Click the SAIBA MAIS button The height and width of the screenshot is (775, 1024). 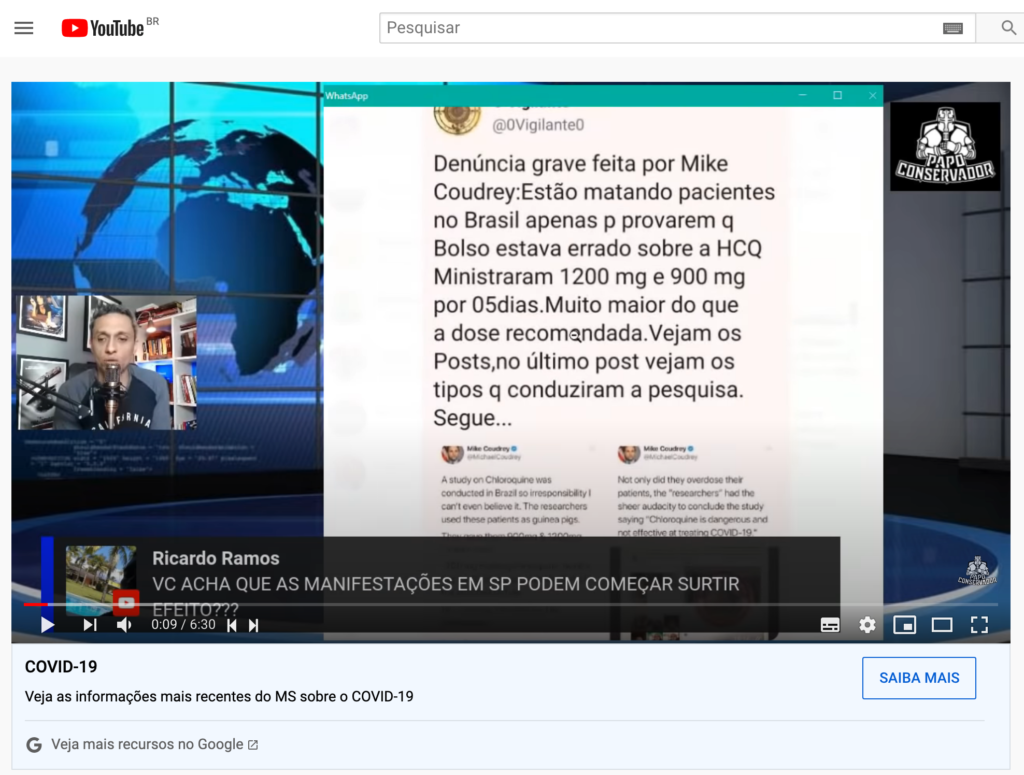918,678
